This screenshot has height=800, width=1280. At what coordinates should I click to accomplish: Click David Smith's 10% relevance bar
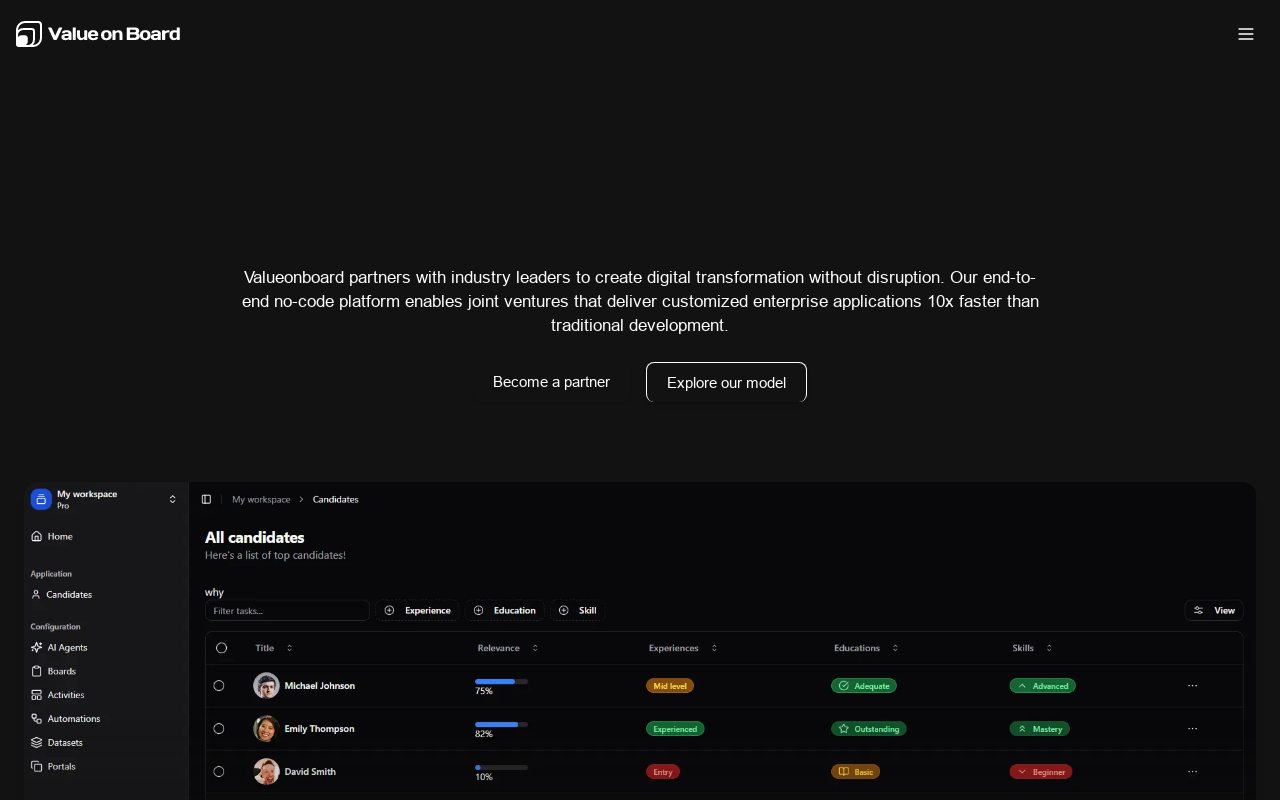pos(501,767)
